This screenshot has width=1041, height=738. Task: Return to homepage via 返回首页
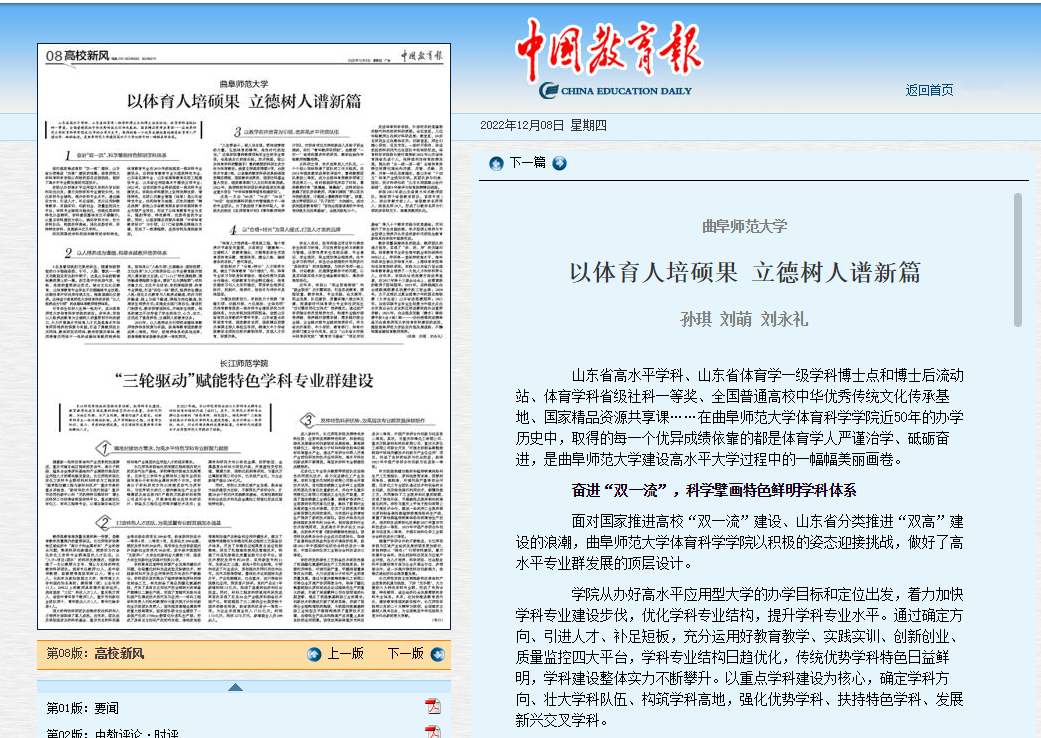point(929,90)
